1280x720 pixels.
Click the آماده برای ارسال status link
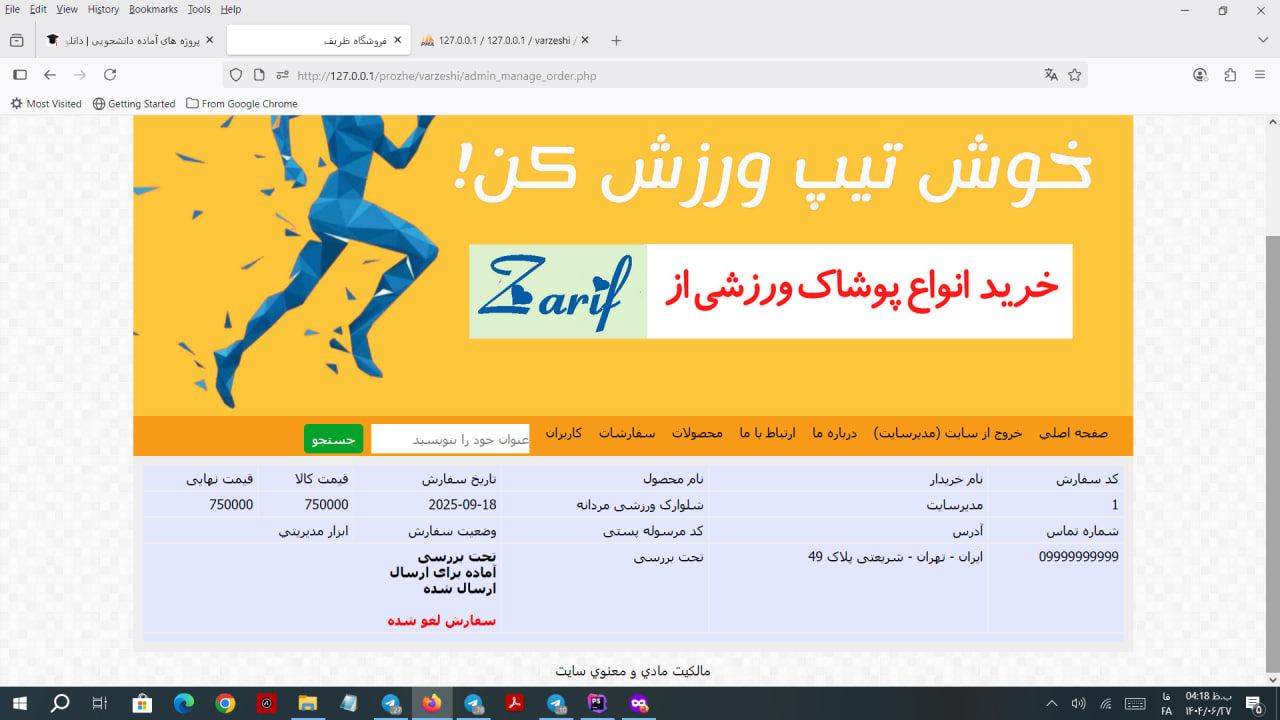point(443,573)
